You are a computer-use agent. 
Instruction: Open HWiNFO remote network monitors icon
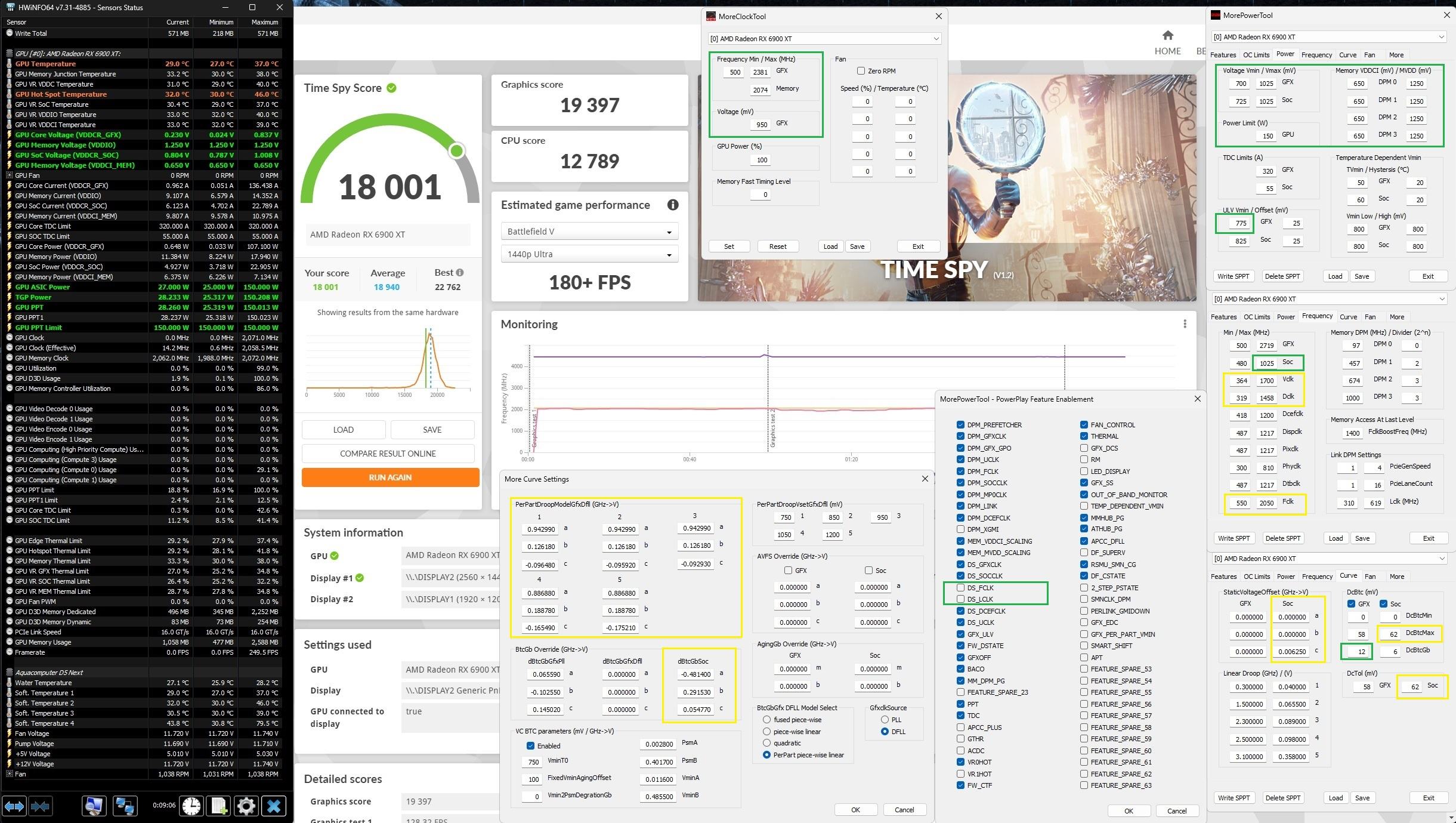pyautogui.click(x=125, y=806)
